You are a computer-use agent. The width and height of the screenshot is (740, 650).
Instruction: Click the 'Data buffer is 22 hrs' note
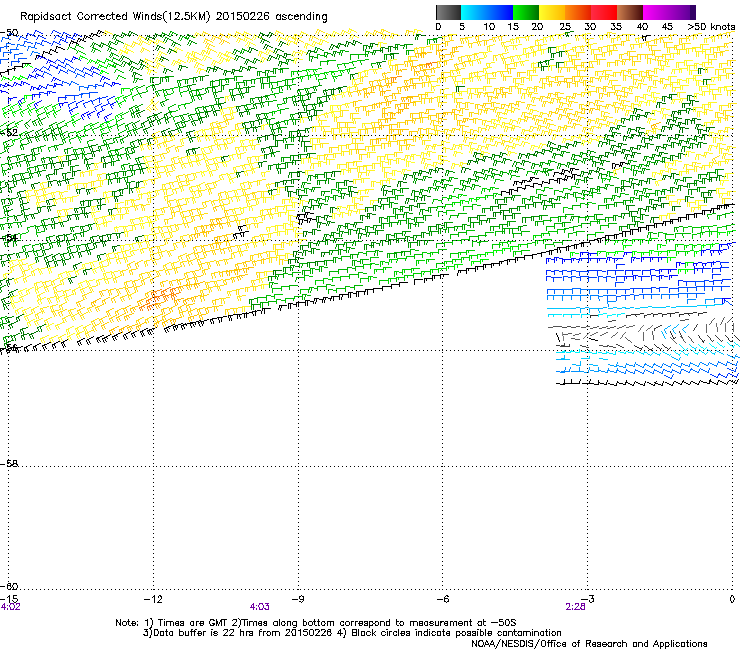point(204,633)
